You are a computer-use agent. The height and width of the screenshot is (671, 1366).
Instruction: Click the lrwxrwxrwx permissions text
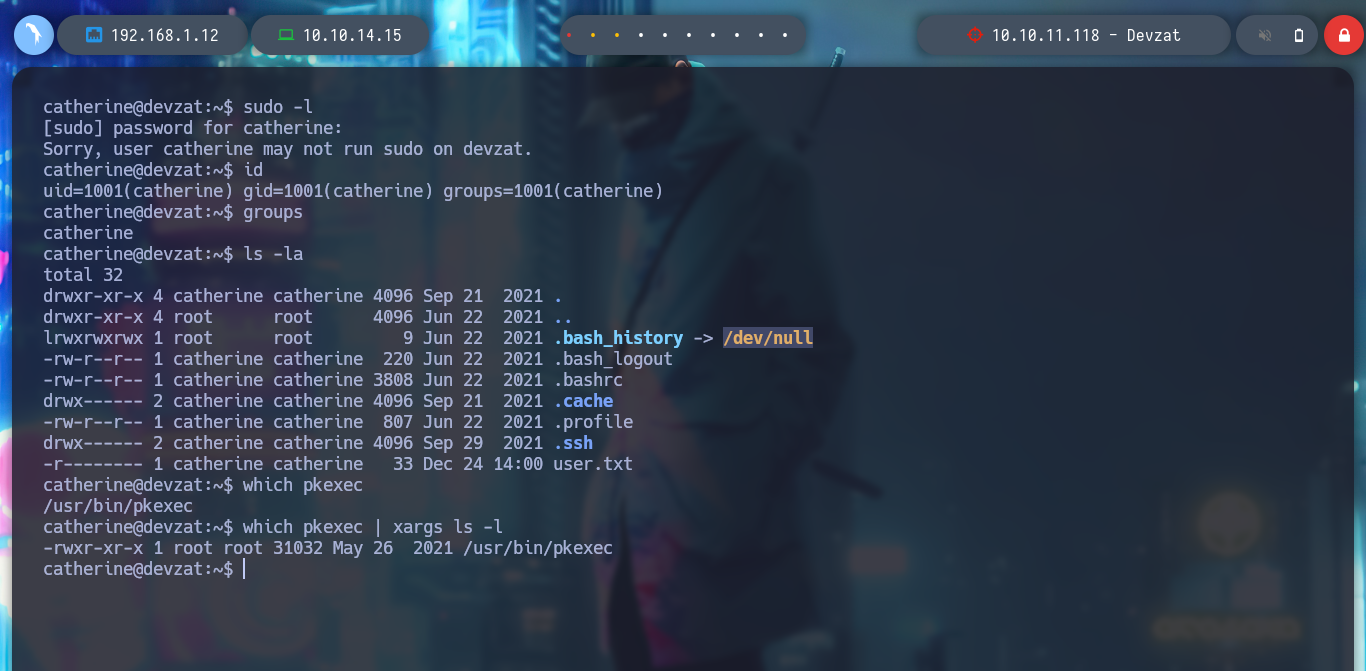pyautogui.click(x=93, y=338)
